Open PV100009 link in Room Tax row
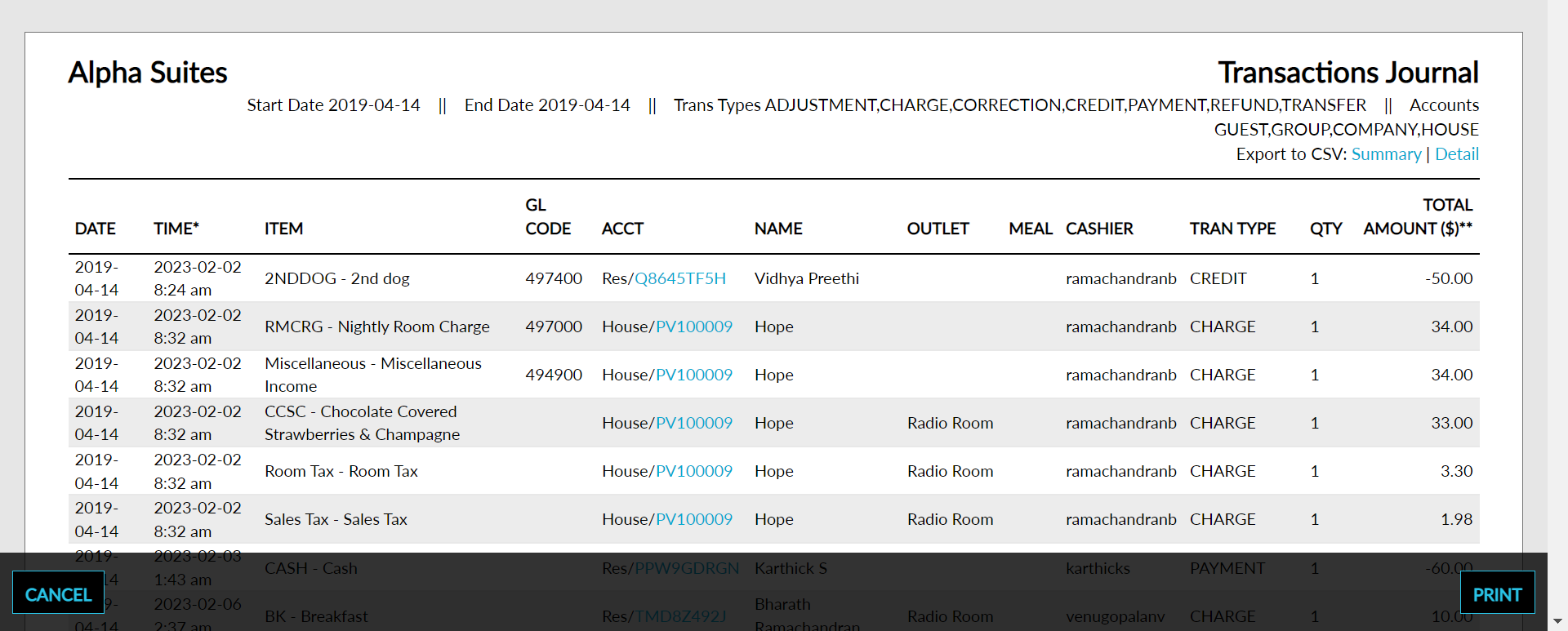Viewport: 1568px width, 631px height. click(694, 471)
